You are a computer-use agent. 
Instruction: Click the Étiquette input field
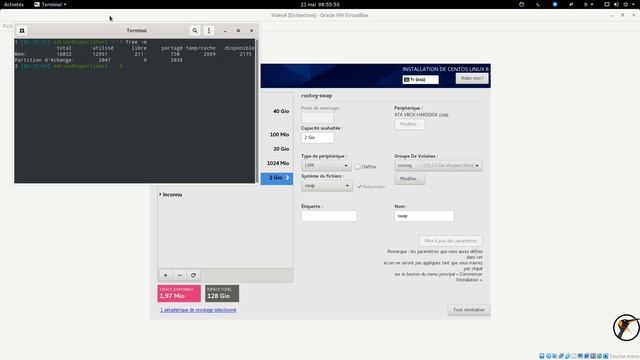(x=329, y=216)
